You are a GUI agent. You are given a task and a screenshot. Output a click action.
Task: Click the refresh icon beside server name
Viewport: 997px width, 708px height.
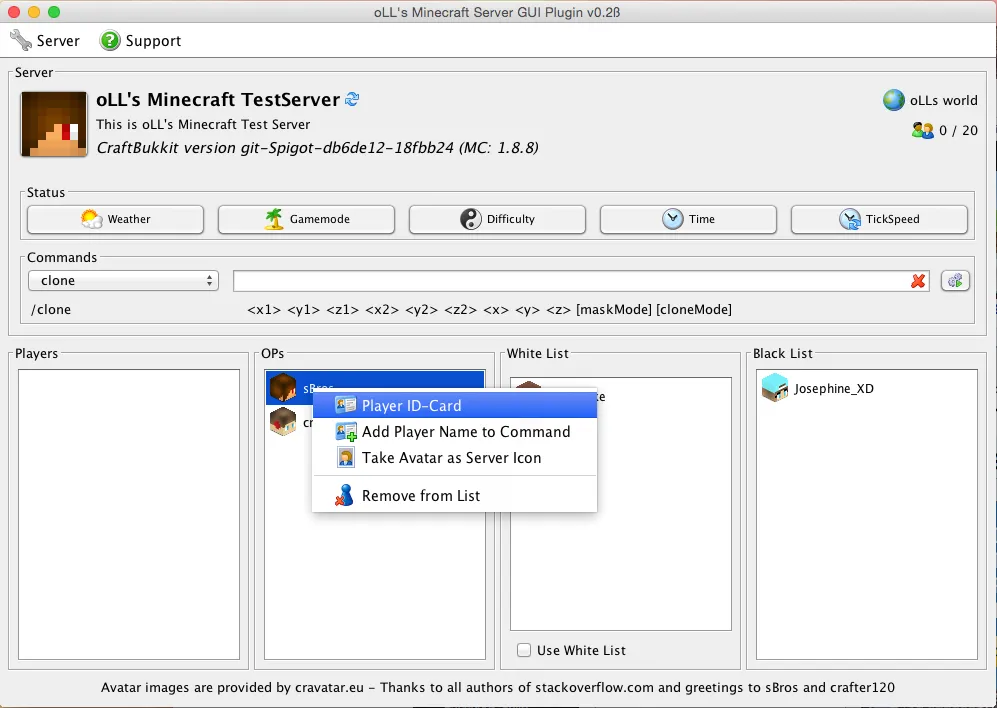pos(352,99)
